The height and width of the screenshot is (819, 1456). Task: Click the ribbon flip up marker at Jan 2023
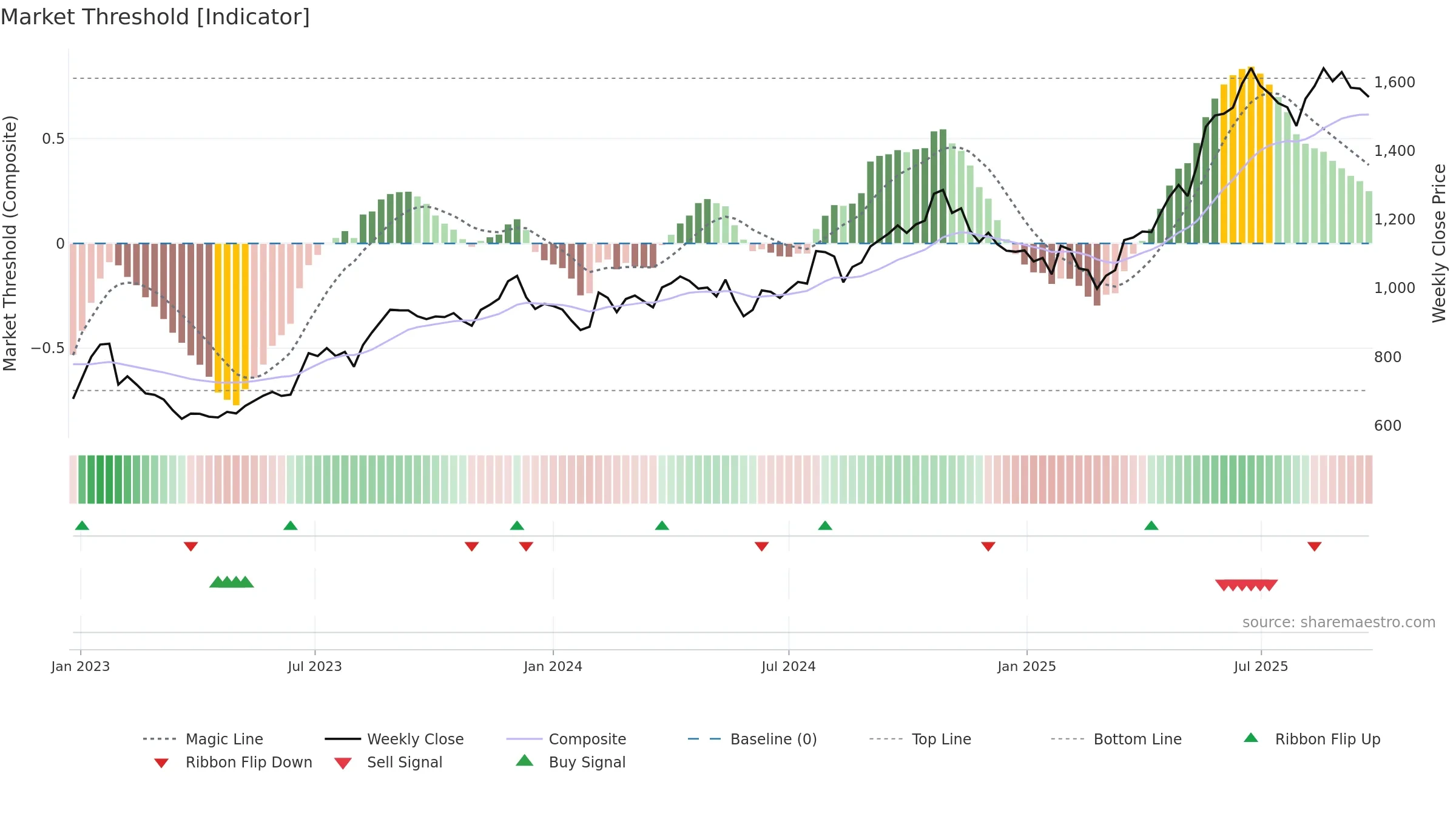click(82, 525)
